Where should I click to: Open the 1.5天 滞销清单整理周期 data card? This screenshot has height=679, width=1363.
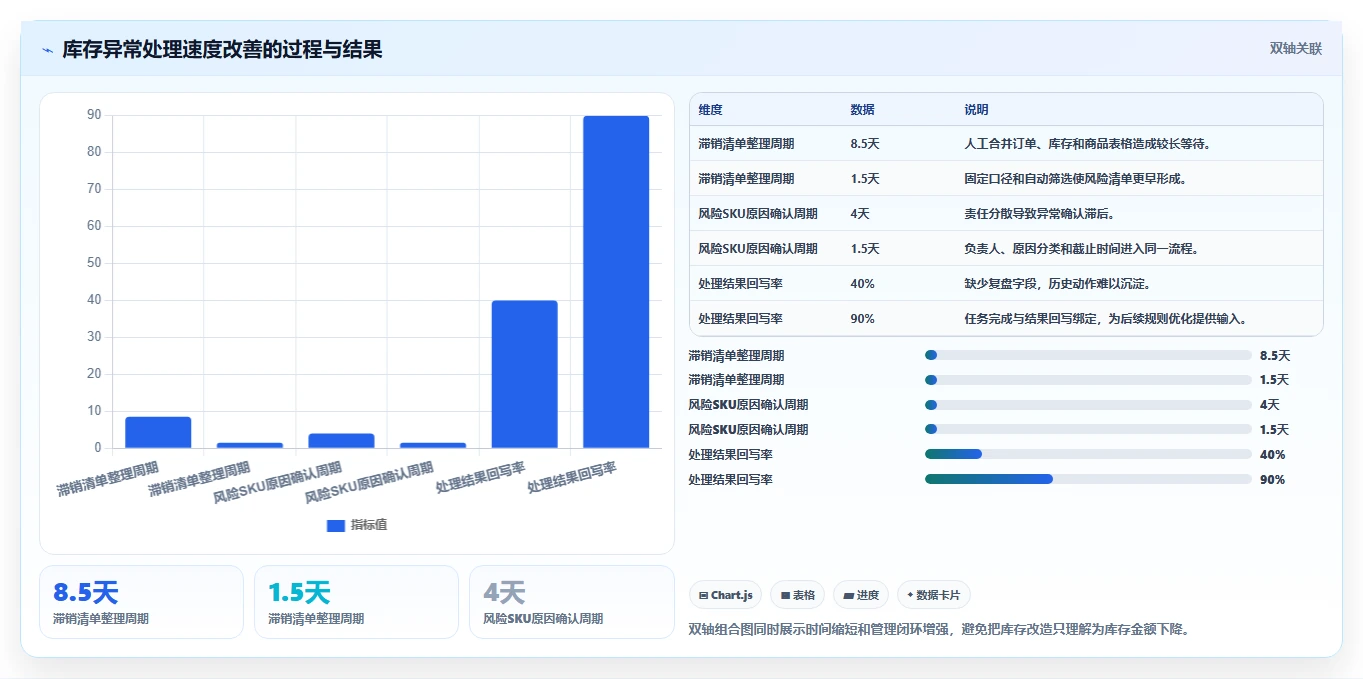356,602
